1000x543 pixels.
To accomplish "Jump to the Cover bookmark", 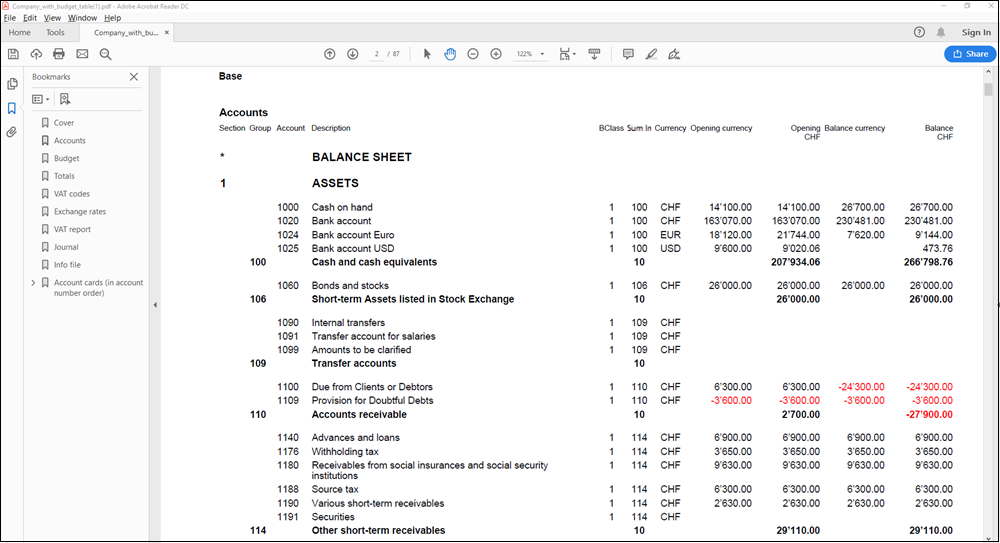I will click(64, 123).
